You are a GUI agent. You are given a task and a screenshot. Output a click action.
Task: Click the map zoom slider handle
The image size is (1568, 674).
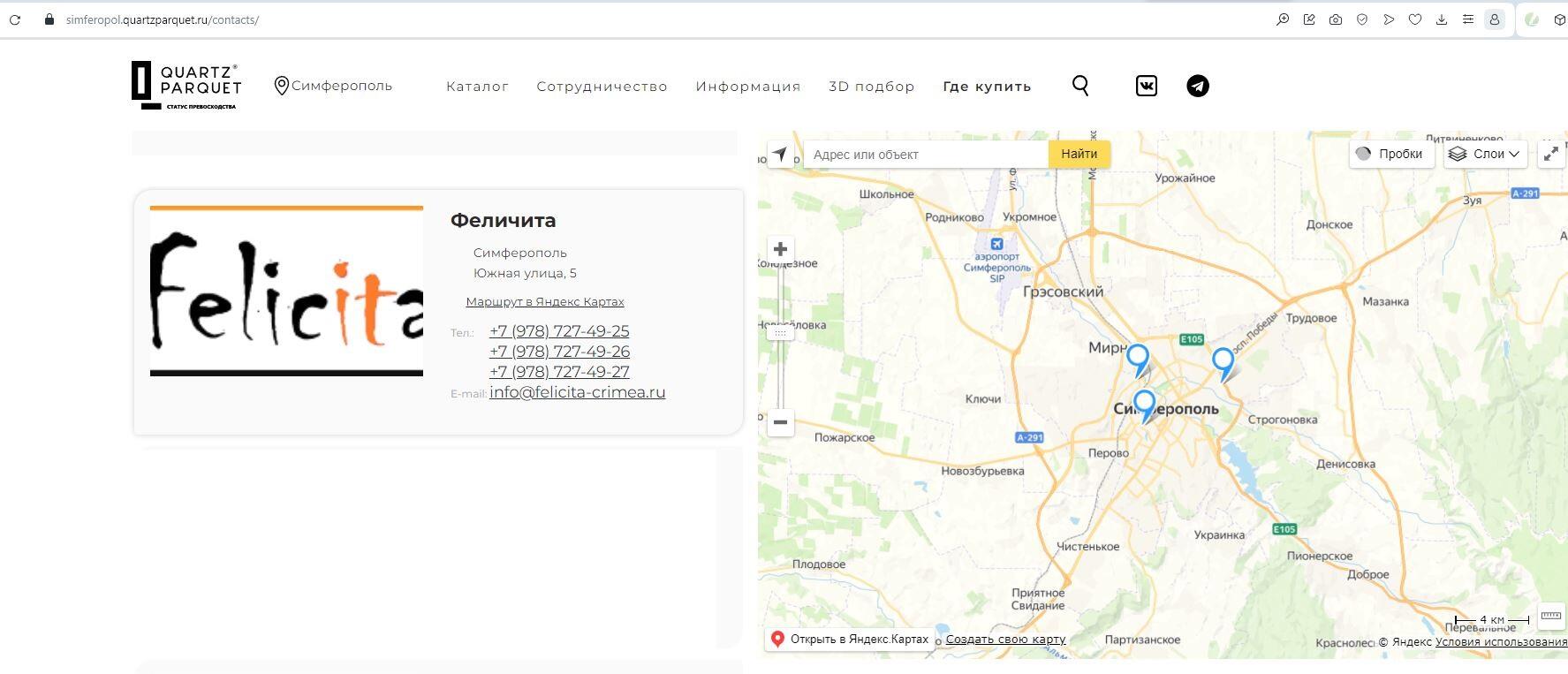pos(780,333)
